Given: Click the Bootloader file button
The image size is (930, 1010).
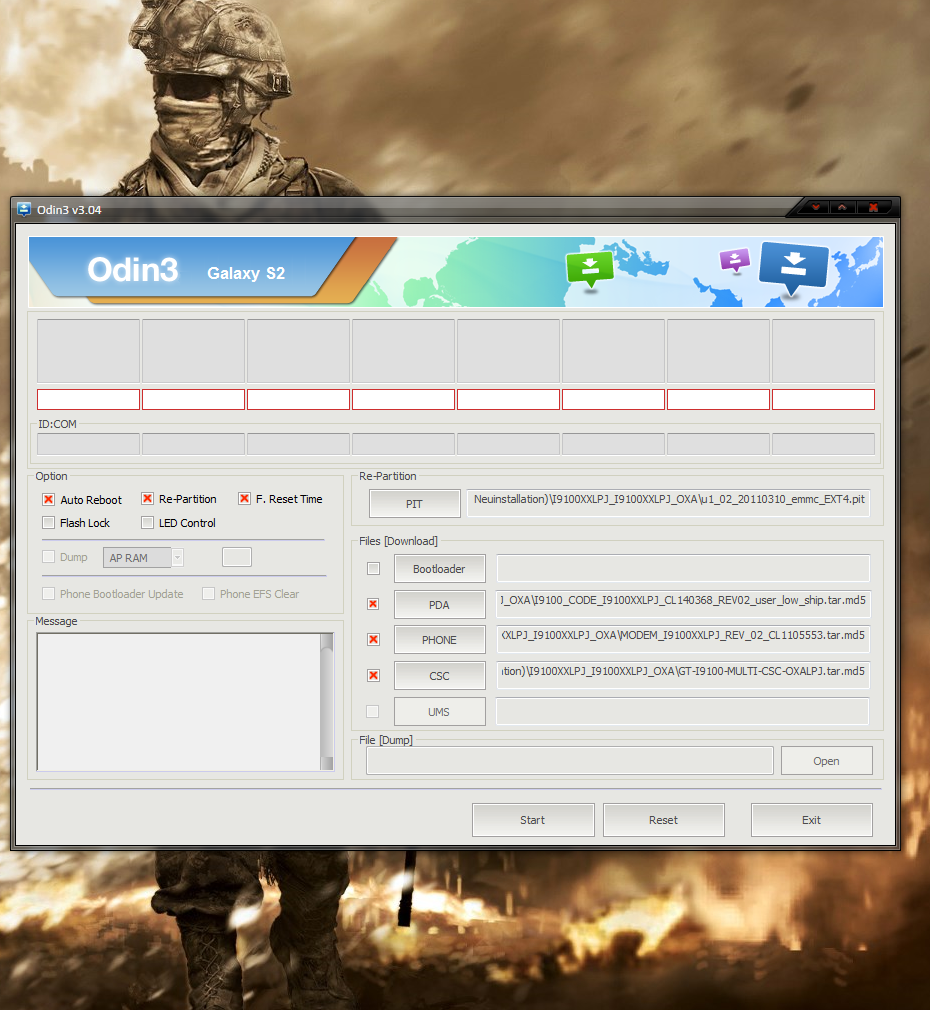Looking at the screenshot, I should [x=439, y=569].
